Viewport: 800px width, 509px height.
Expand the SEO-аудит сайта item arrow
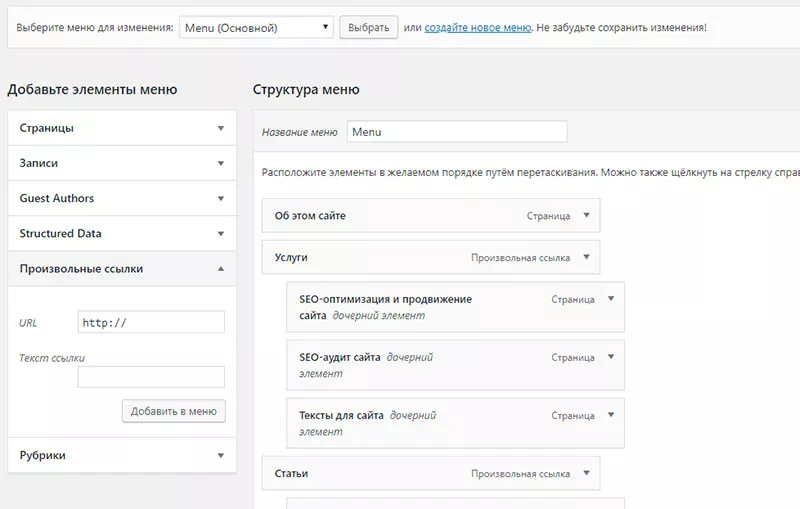coord(611,357)
